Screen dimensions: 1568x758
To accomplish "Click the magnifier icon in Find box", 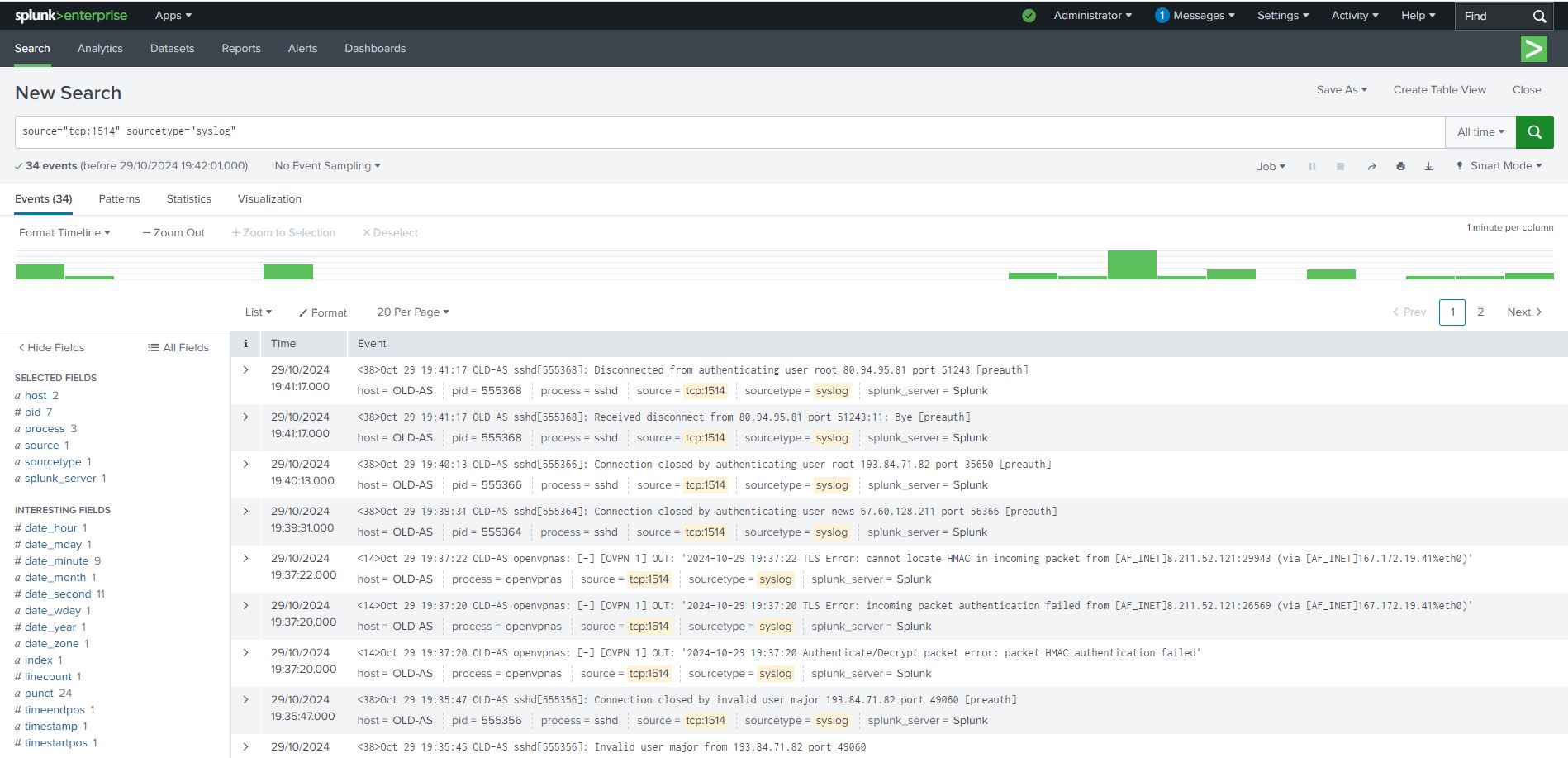I will (x=1539, y=16).
